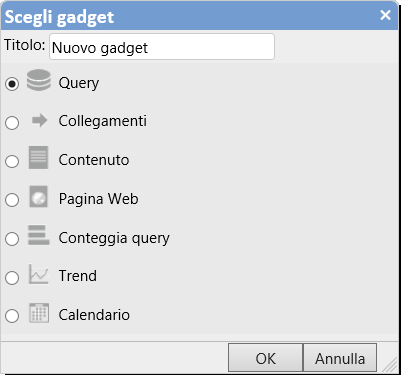Click the Contenuto document icon
This screenshot has height=375, width=401.
tap(38, 157)
